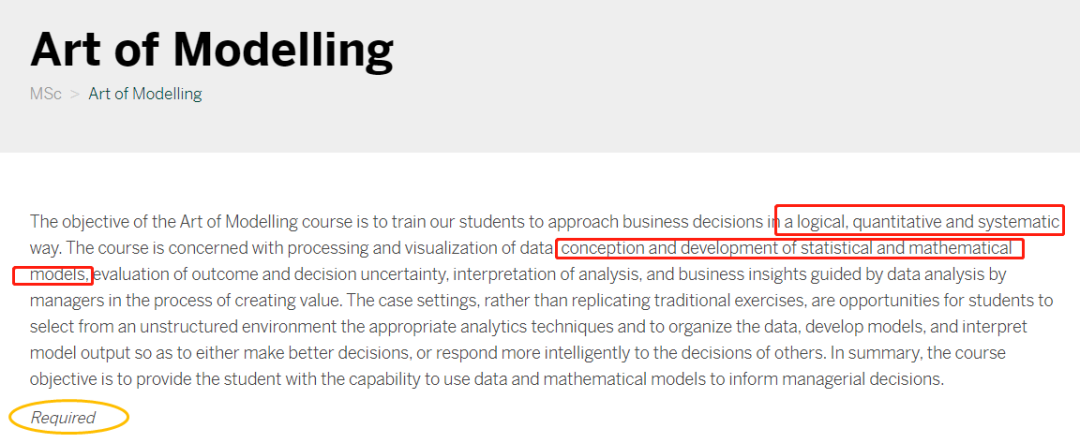Click the italic Required label

click(63, 417)
